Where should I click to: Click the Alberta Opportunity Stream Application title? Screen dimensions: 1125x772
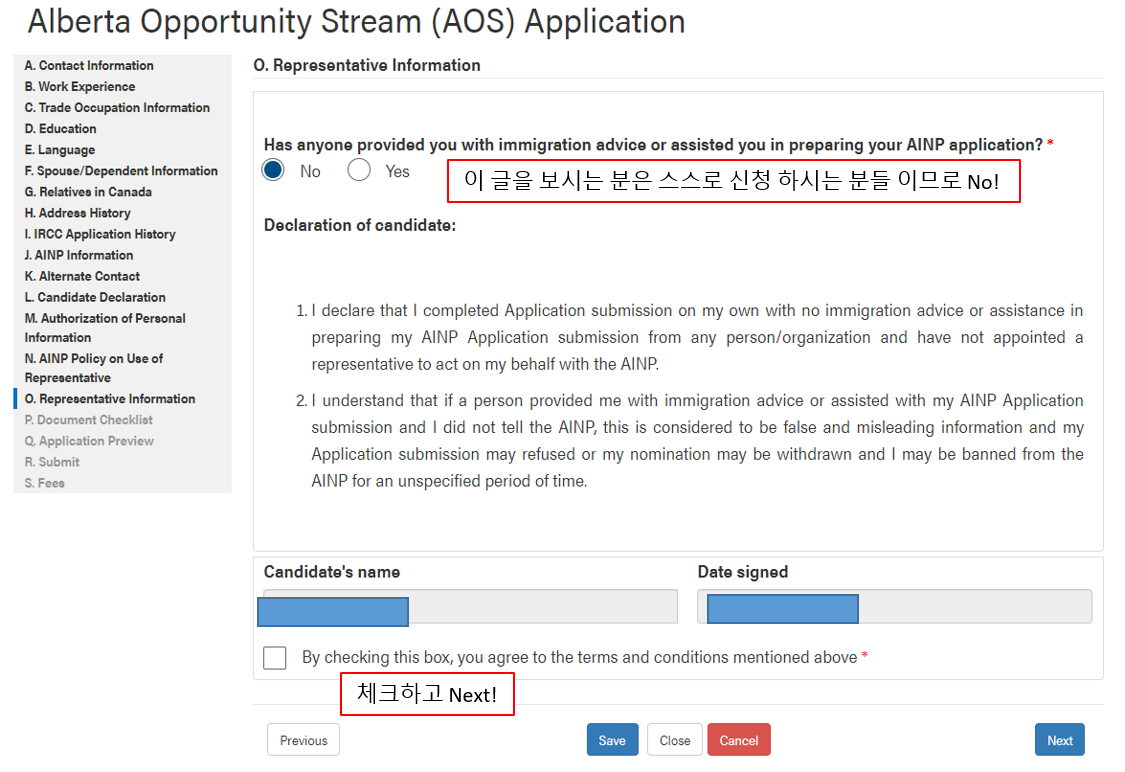[x=357, y=22]
